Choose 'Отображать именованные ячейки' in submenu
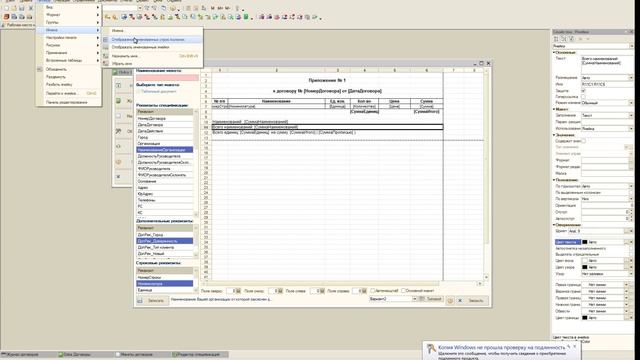The image size is (640, 360). click(x=152, y=47)
